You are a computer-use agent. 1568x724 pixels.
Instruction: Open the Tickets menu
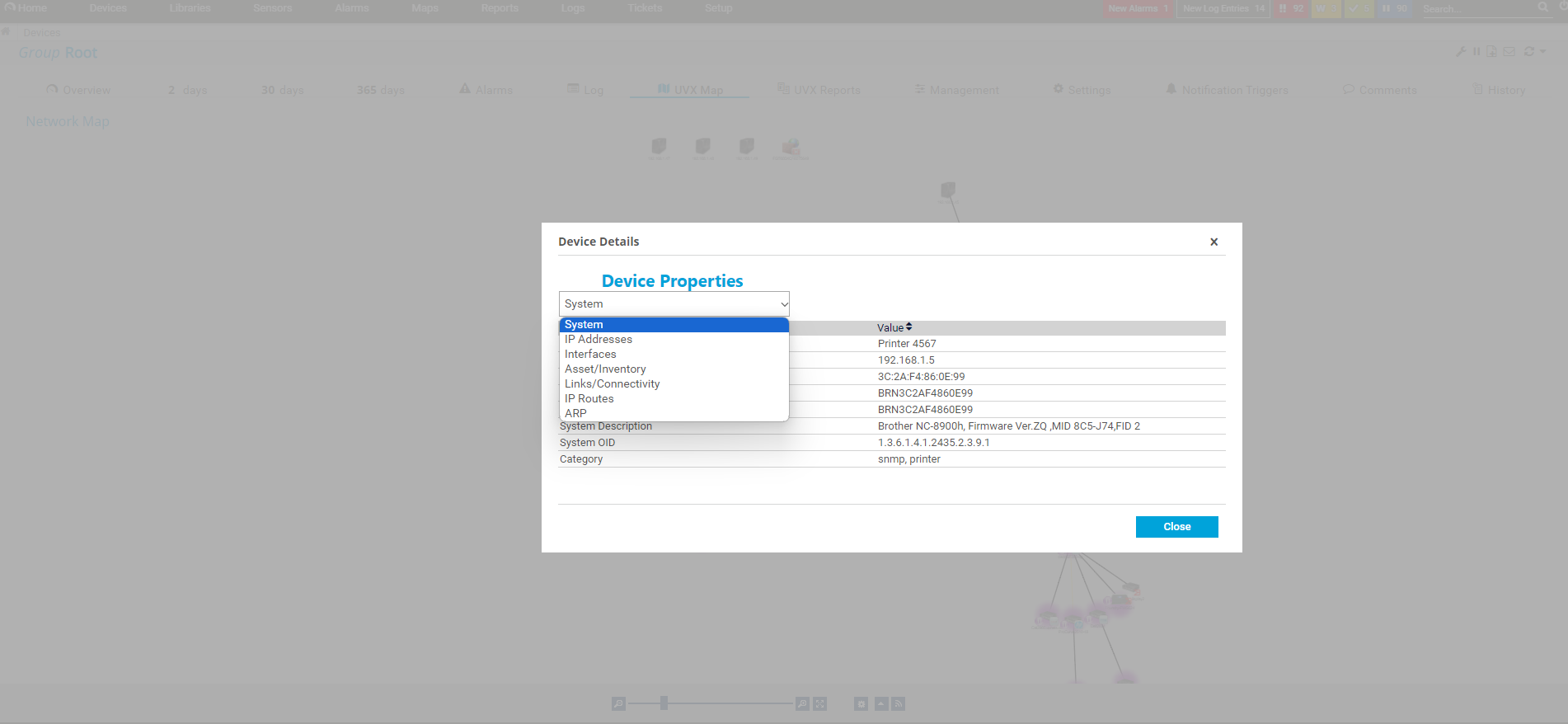point(646,7)
